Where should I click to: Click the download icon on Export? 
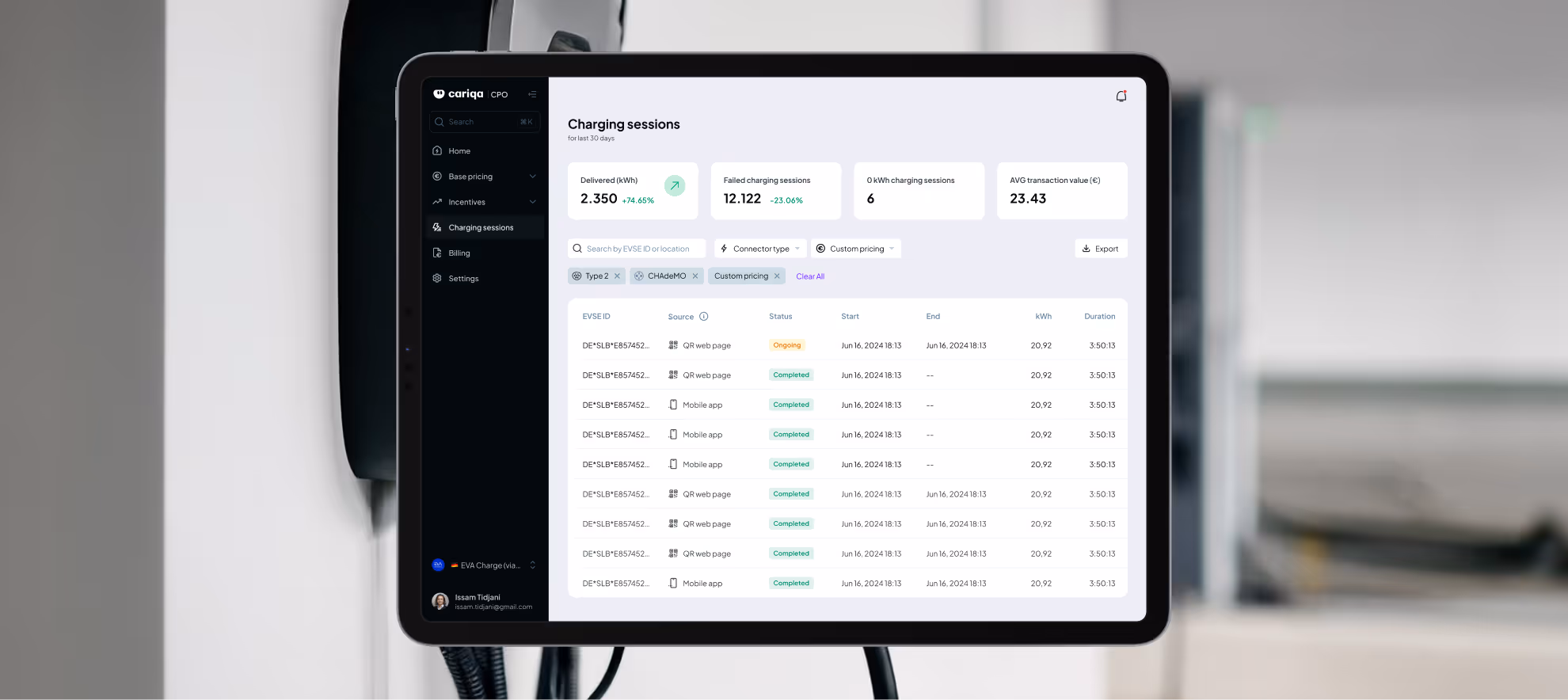tap(1087, 249)
